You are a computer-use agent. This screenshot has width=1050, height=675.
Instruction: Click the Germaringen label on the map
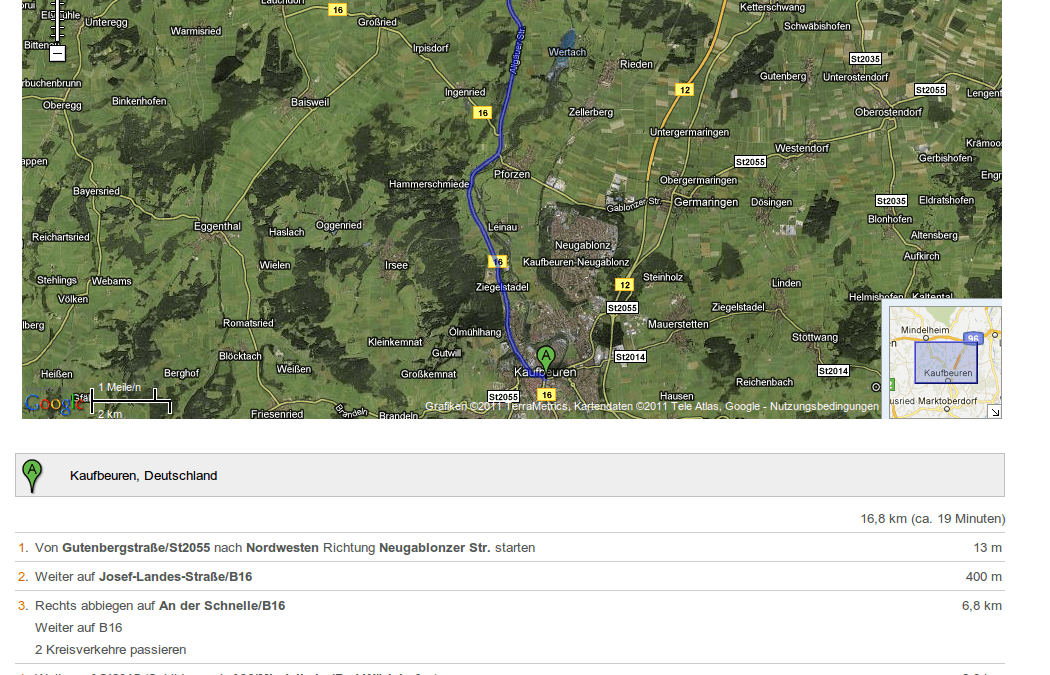point(706,202)
